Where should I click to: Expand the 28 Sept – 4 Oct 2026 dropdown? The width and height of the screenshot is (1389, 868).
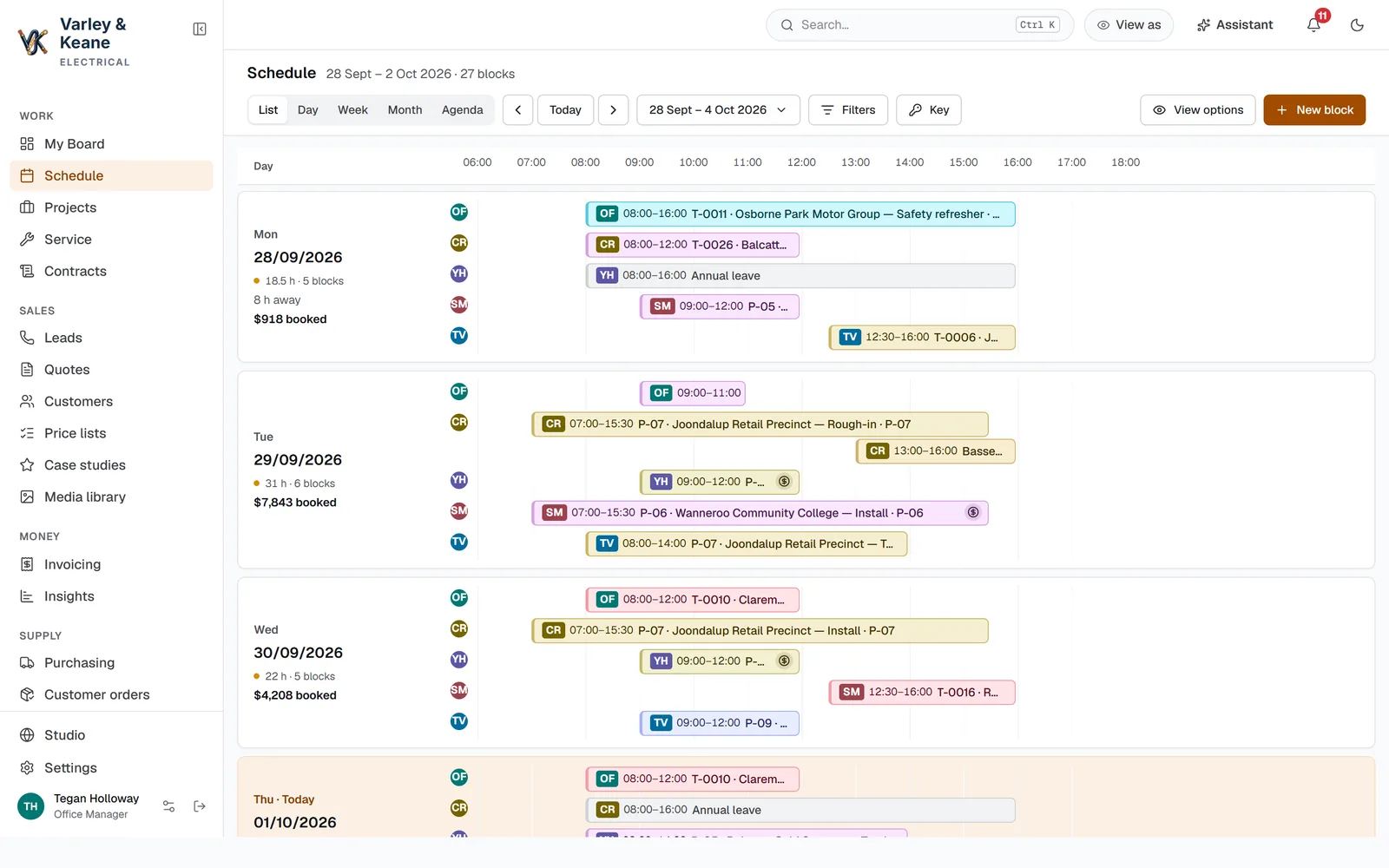[x=718, y=110]
